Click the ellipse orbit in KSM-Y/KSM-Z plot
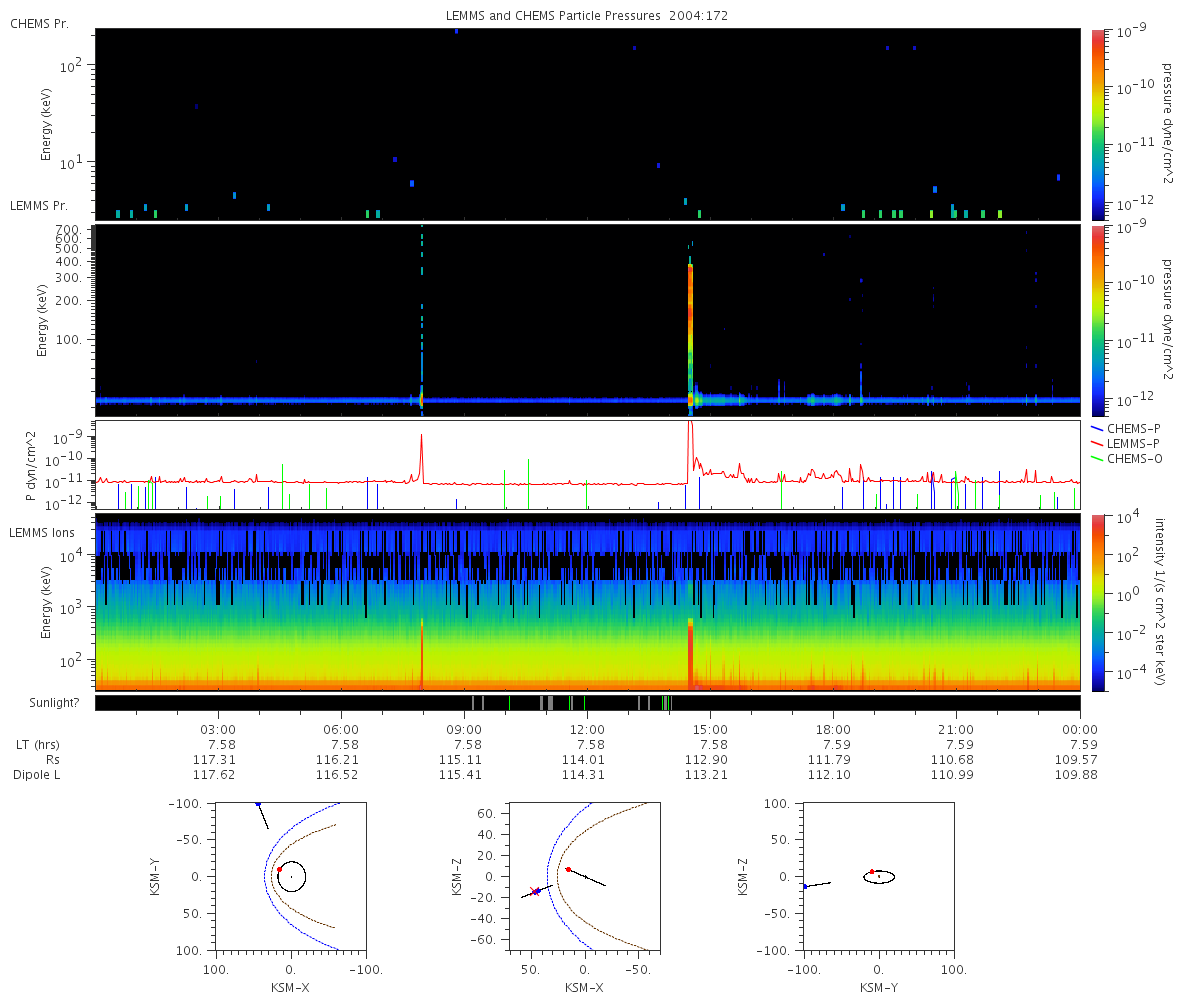Screen dimensions: 1200x1000 [x=879, y=877]
